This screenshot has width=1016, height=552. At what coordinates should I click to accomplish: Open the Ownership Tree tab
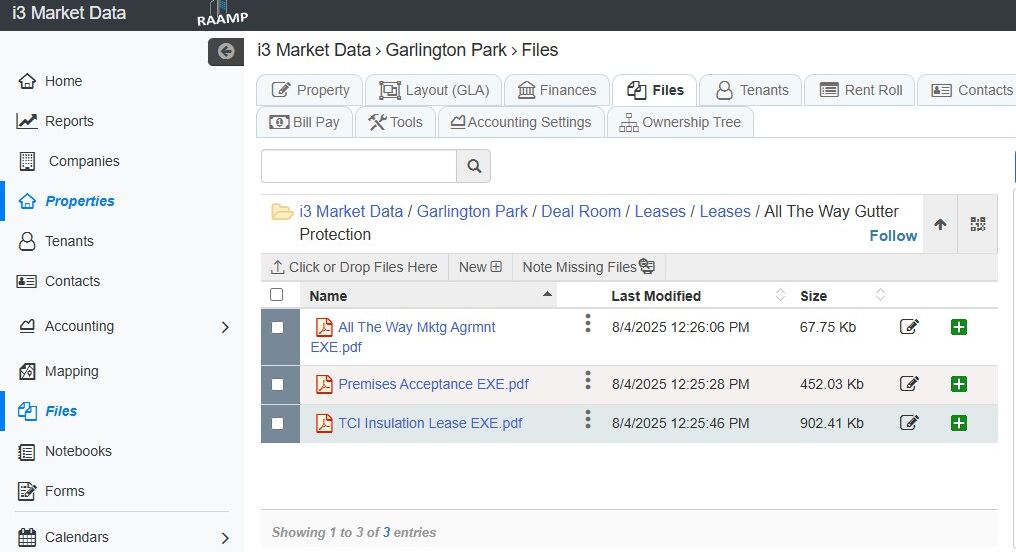click(680, 122)
